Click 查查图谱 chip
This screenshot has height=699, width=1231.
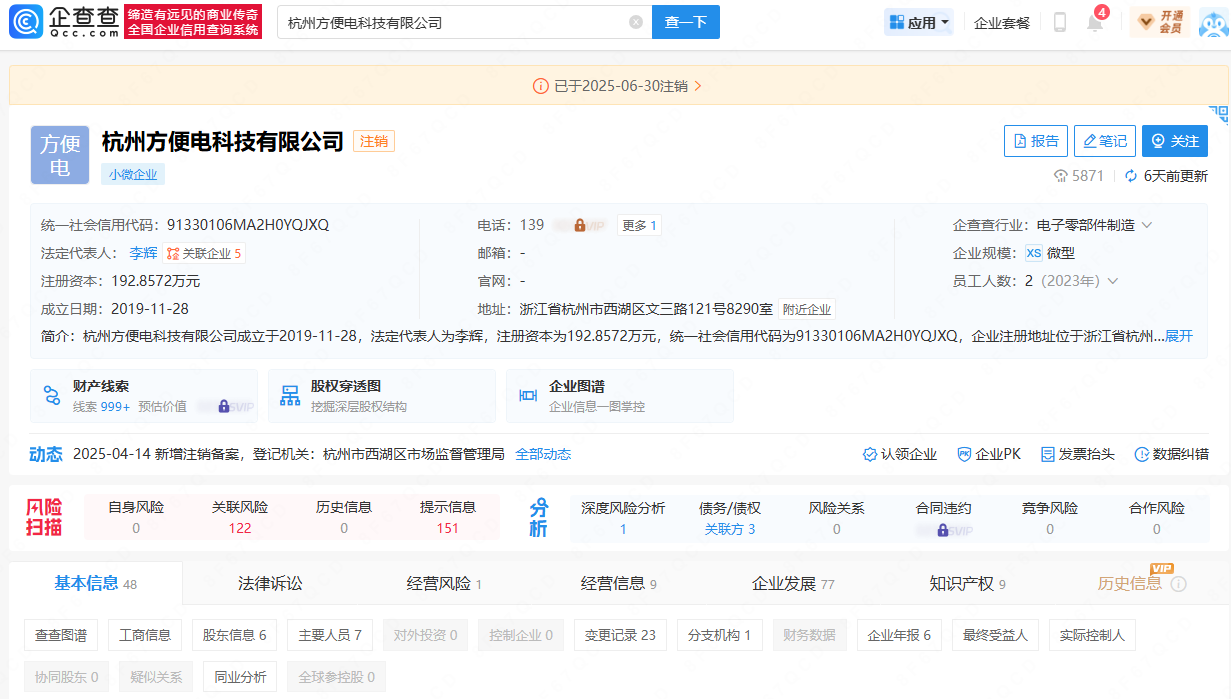point(61,635)
